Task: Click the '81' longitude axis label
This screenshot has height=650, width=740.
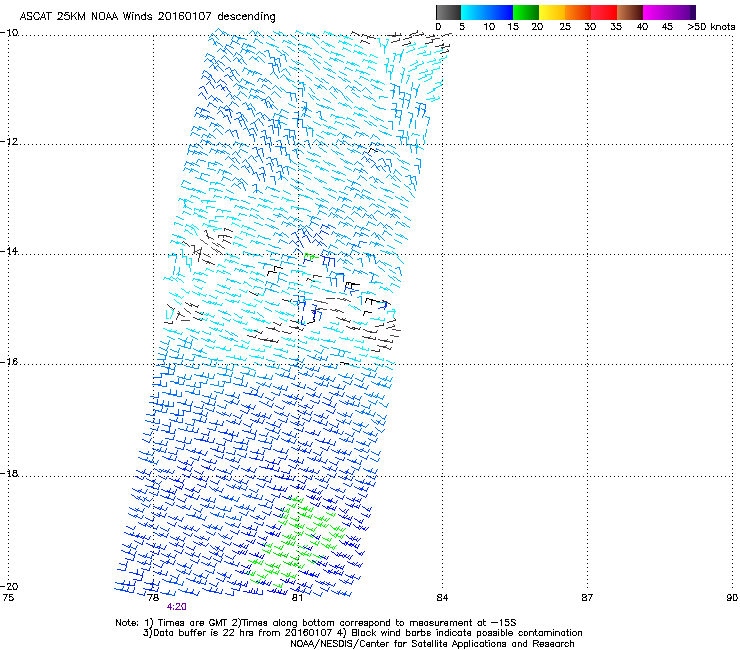Action: coord(297,598)
